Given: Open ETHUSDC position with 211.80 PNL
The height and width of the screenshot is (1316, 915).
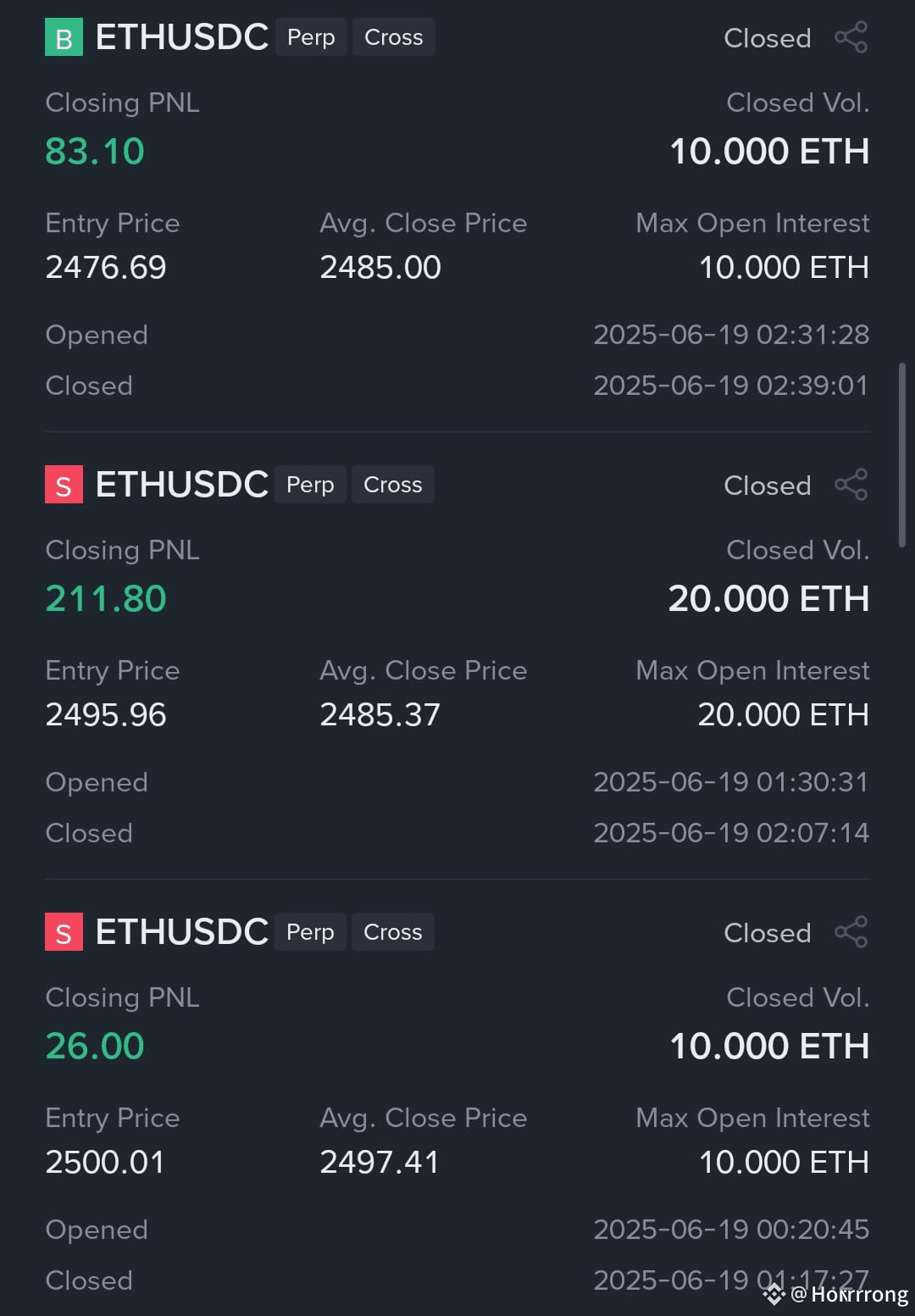Looking at the screenshot, I should point(182,485).
